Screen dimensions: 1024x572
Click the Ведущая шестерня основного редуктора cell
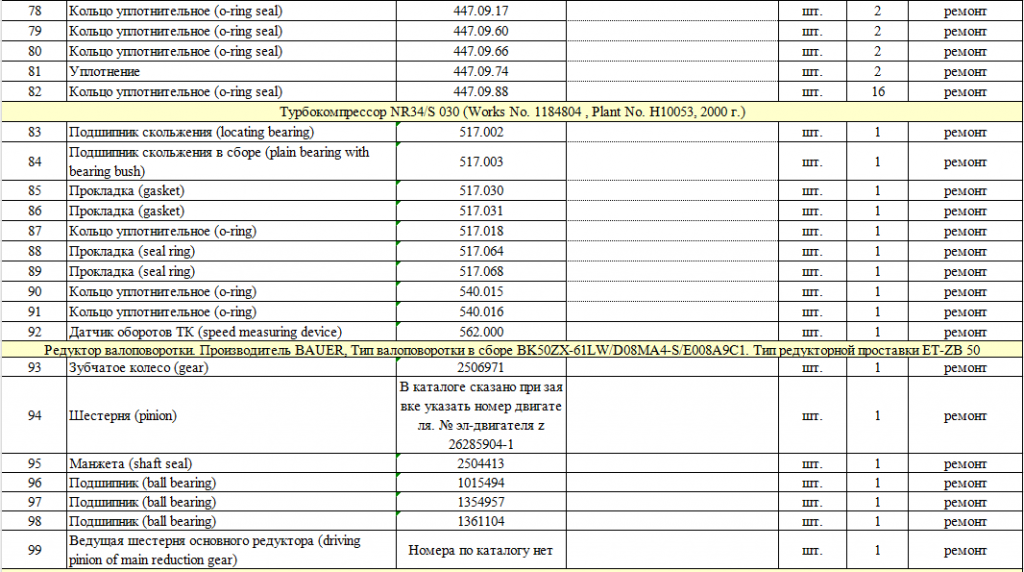coord(230,550)
